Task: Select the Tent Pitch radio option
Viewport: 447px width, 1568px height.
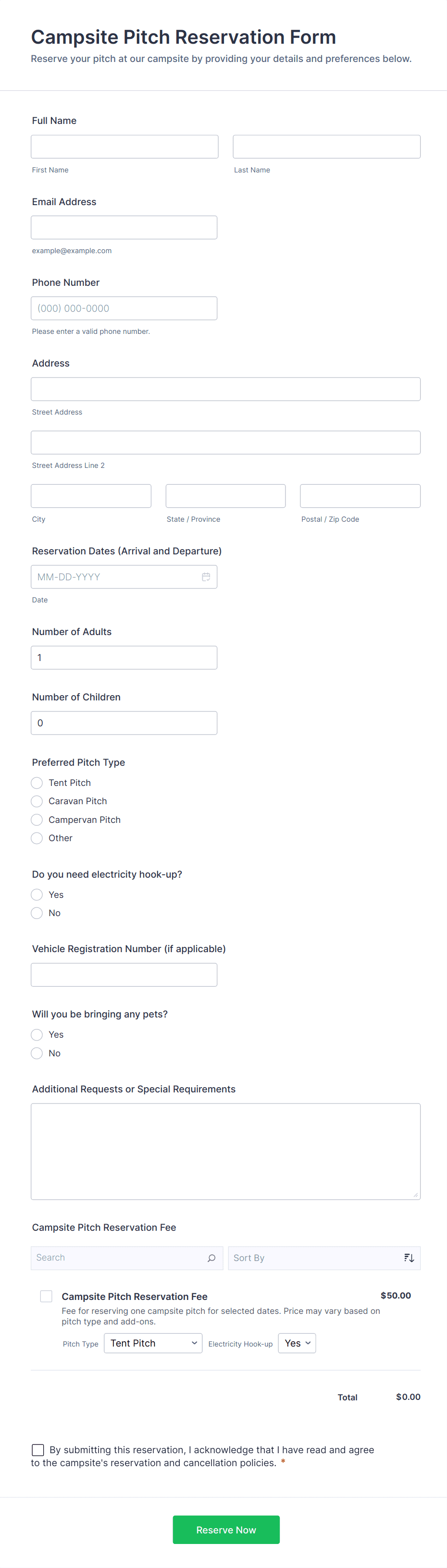Action: click(x=37, y=782)
